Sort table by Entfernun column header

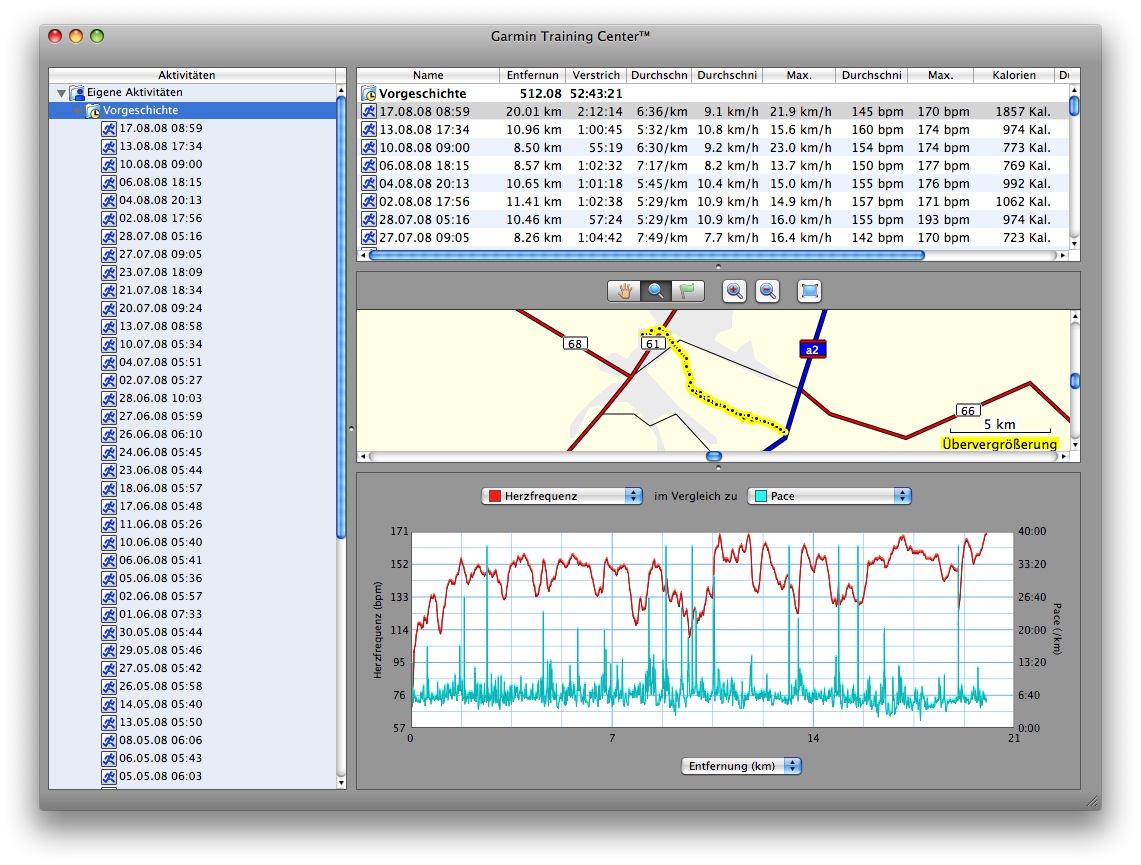533,75
